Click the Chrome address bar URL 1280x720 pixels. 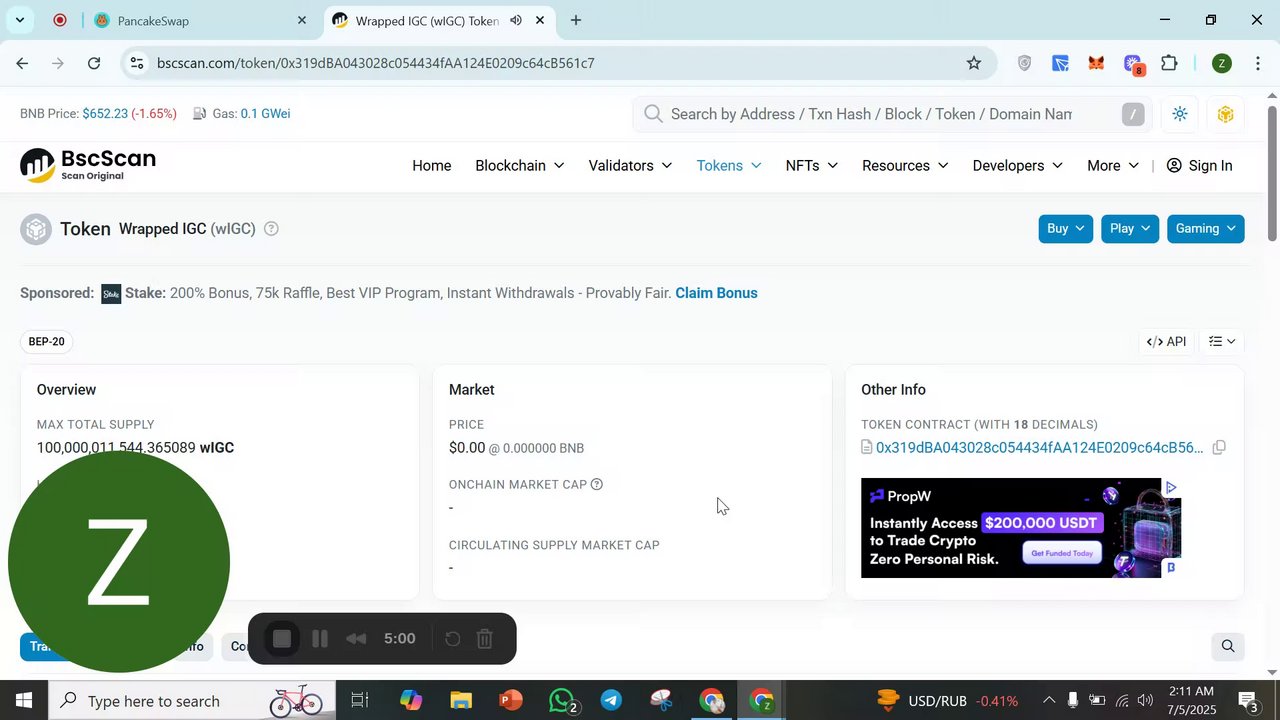[376, 63]
